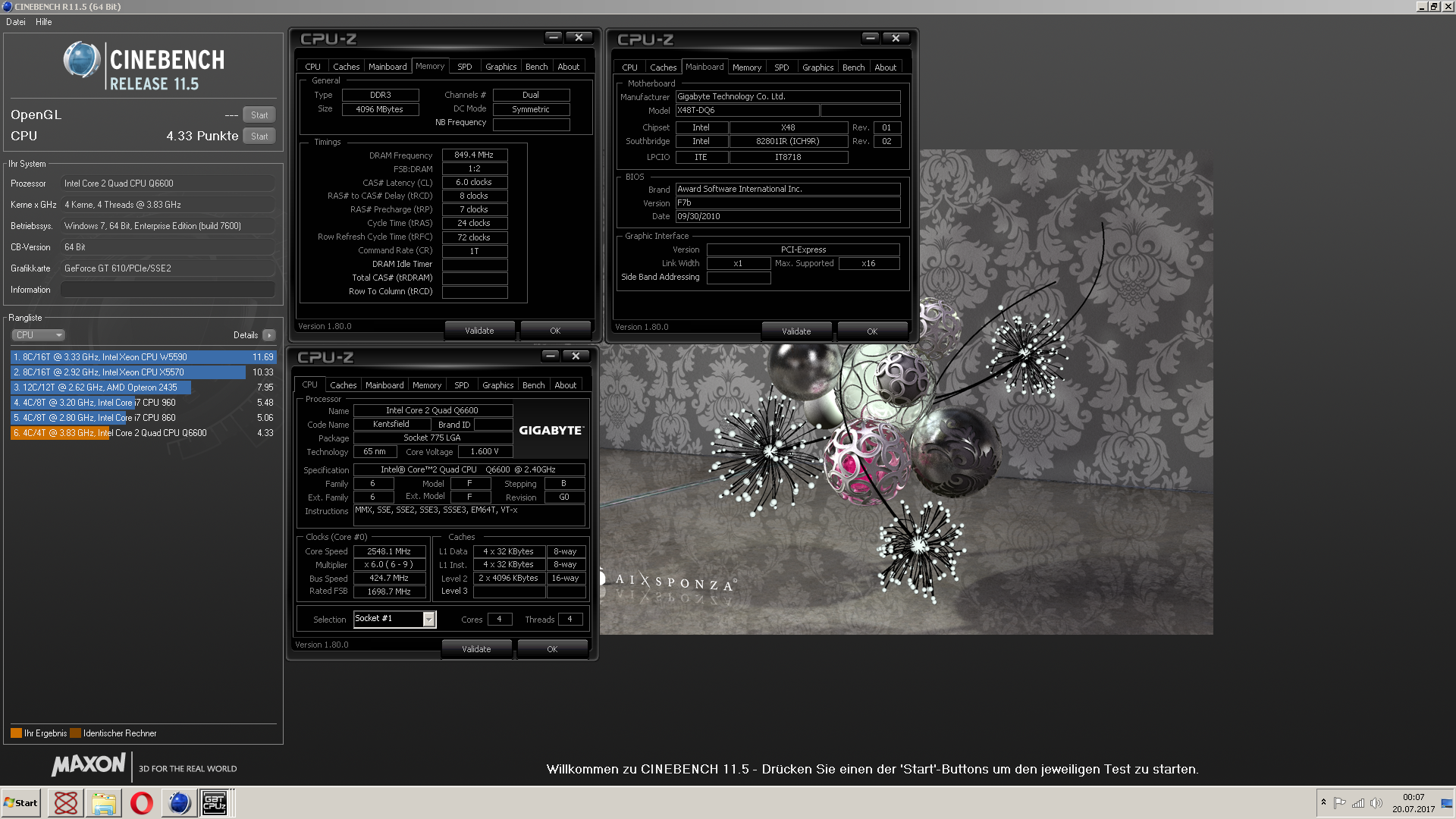Select ranking row Intel Xeon CPU X5570
Screen dimensions: 1456x819
coord(143,372)
